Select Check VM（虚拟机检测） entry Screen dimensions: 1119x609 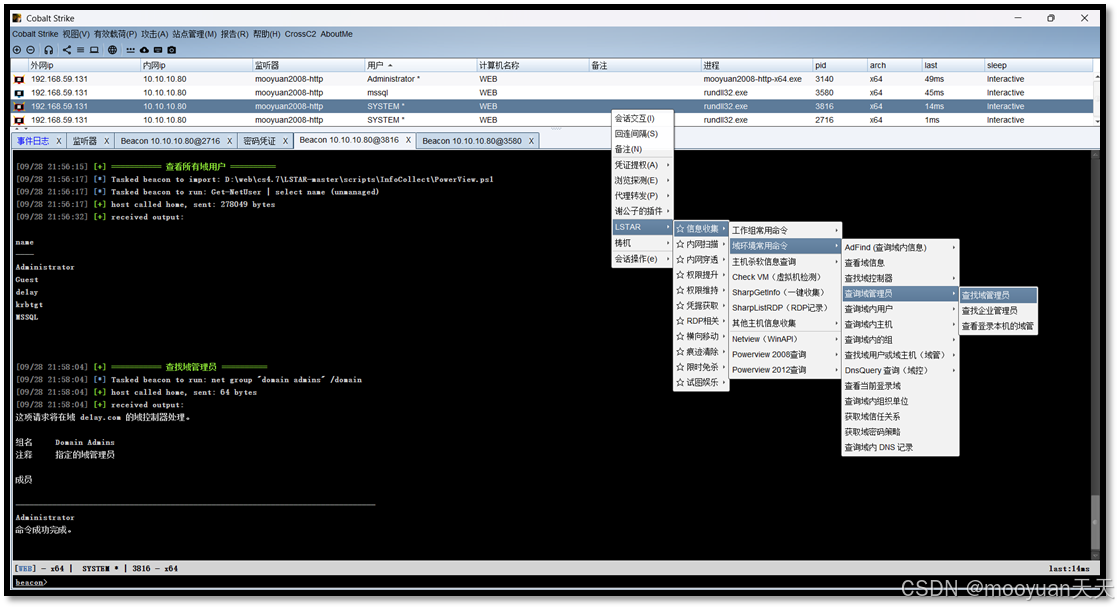click(x=786, y=277)
